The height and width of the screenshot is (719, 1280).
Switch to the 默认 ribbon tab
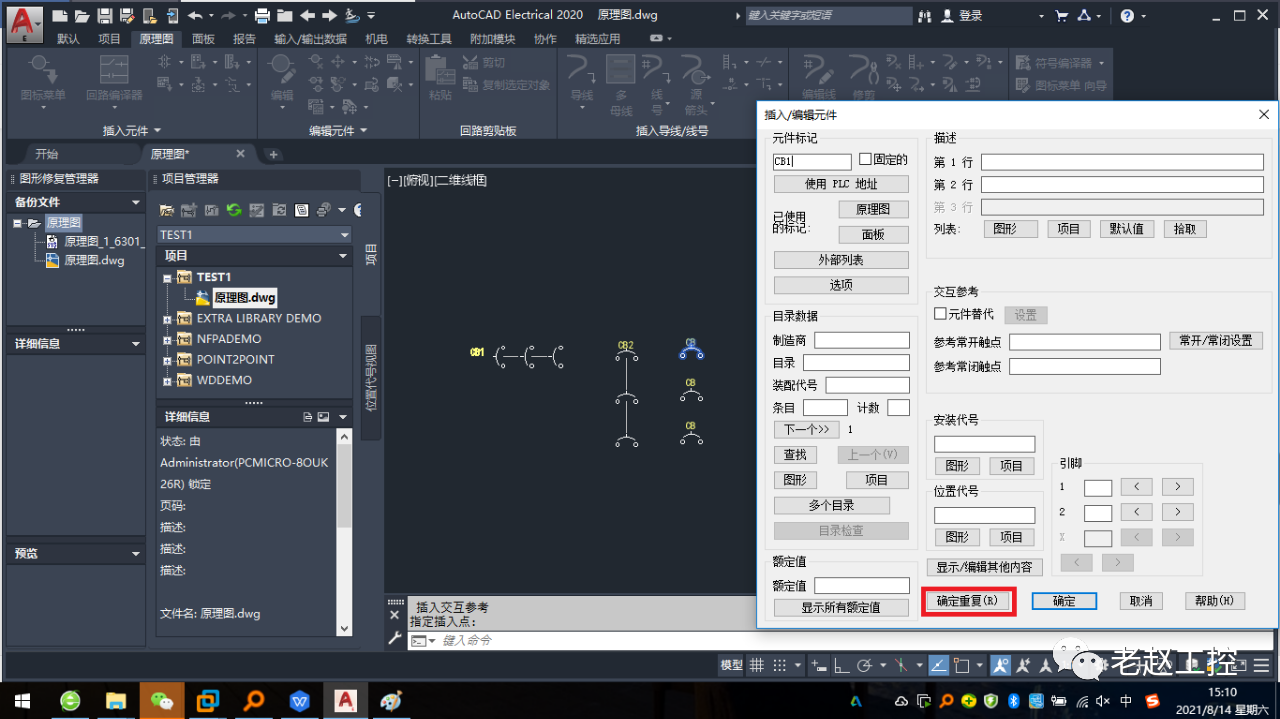68,39
